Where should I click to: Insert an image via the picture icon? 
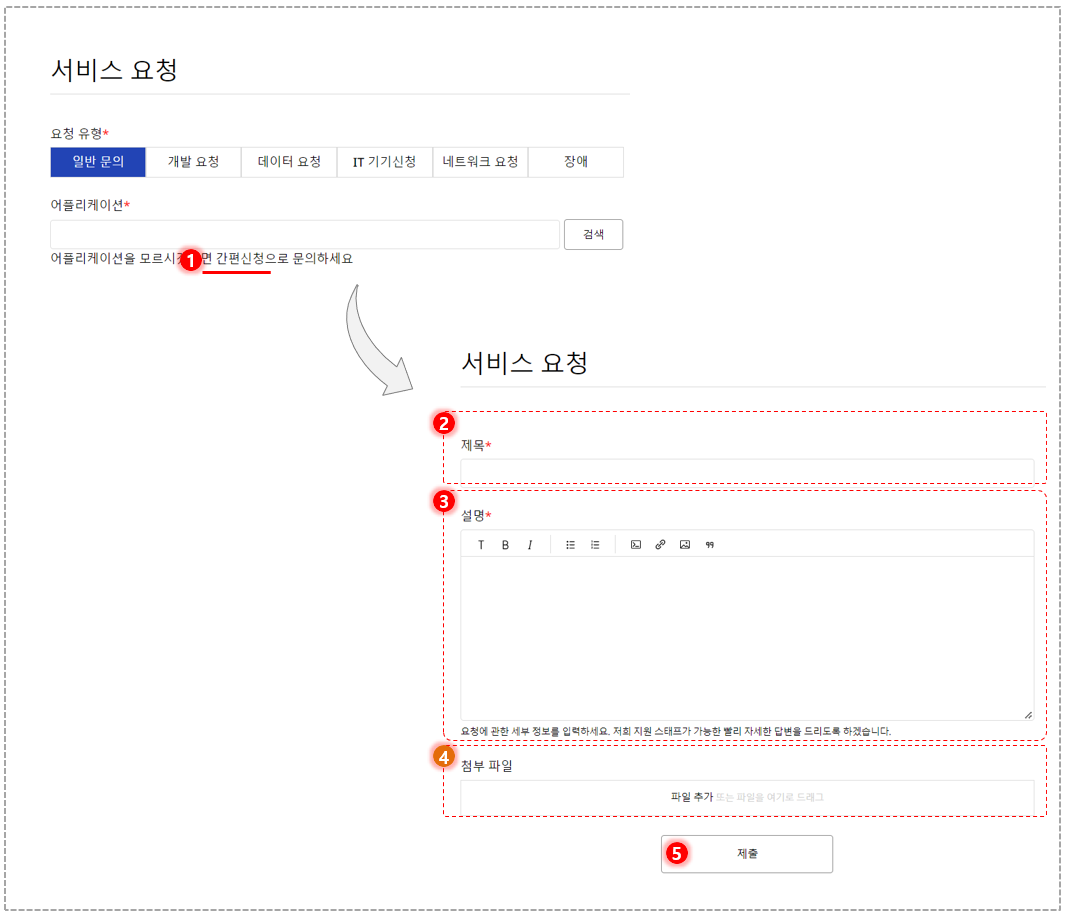(685, 545)
